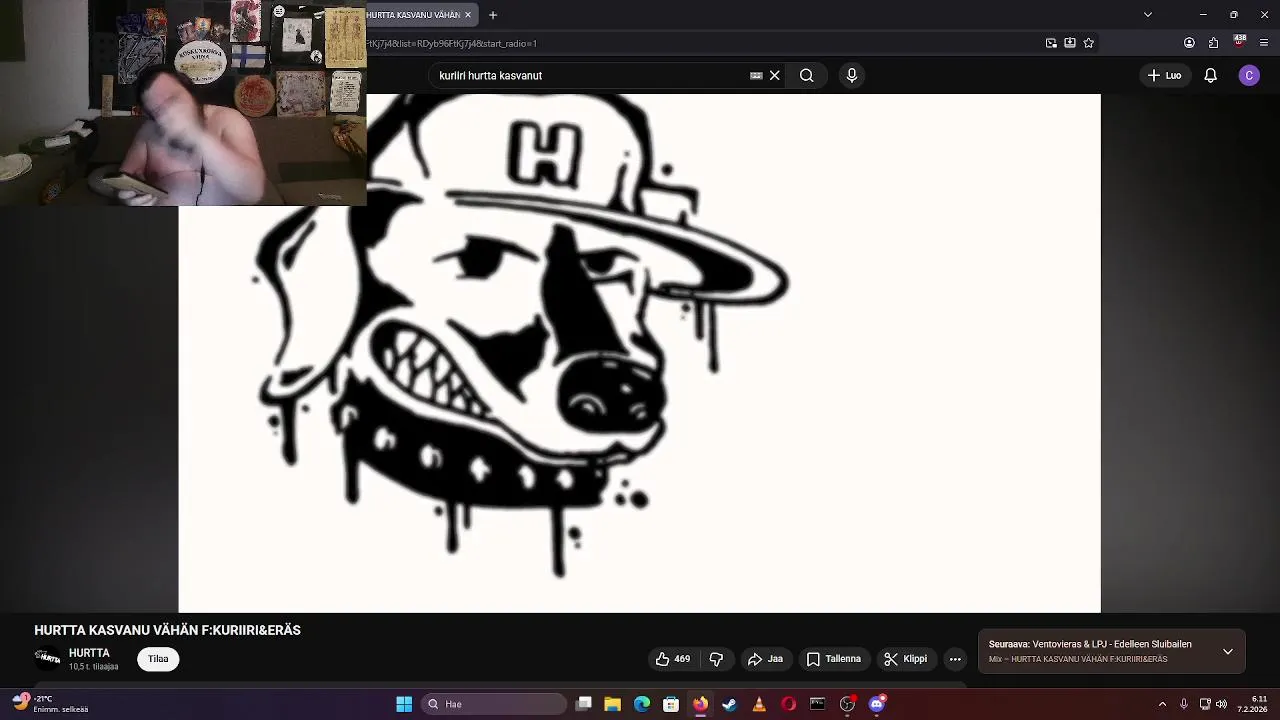Open the ad blocker extension with badge
Image resolution: width=1280 pixels, height=720 pixels.
(1239, 42)
